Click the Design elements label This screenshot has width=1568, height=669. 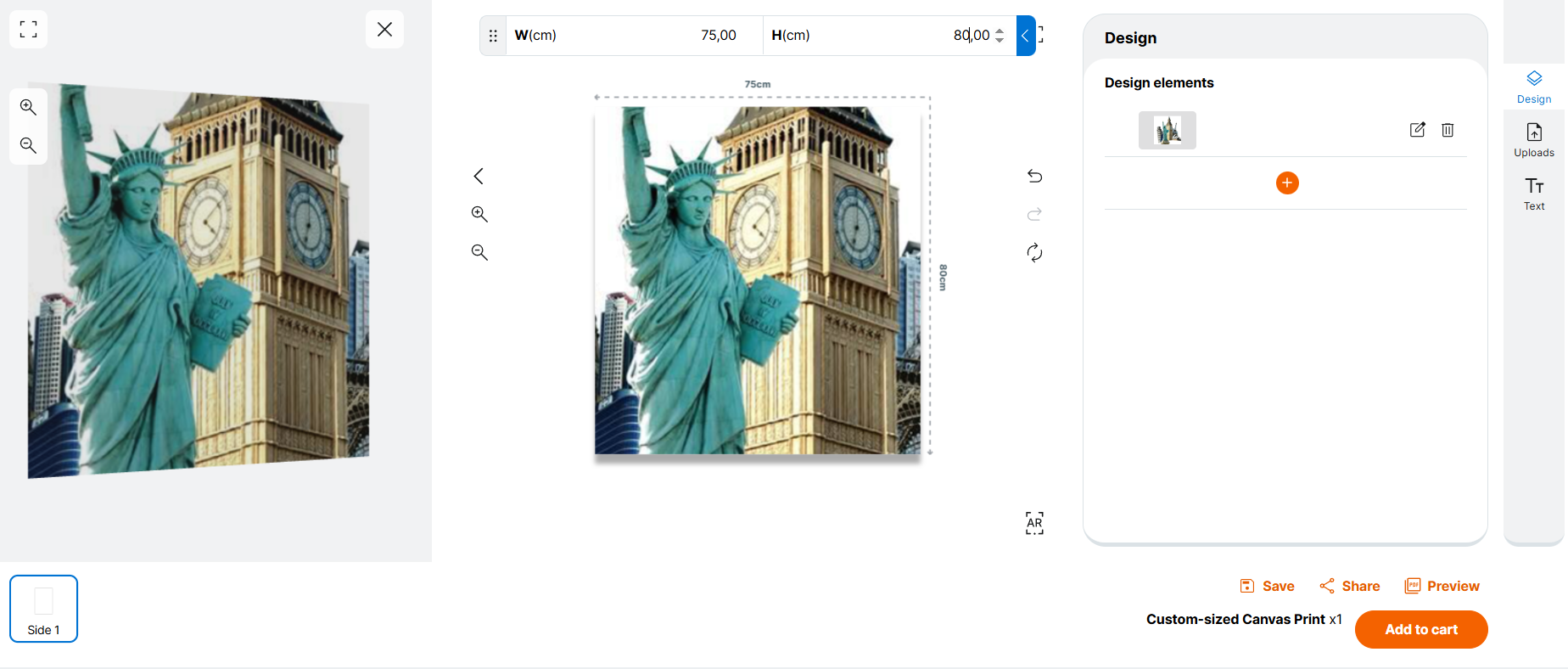point(1159,82)
